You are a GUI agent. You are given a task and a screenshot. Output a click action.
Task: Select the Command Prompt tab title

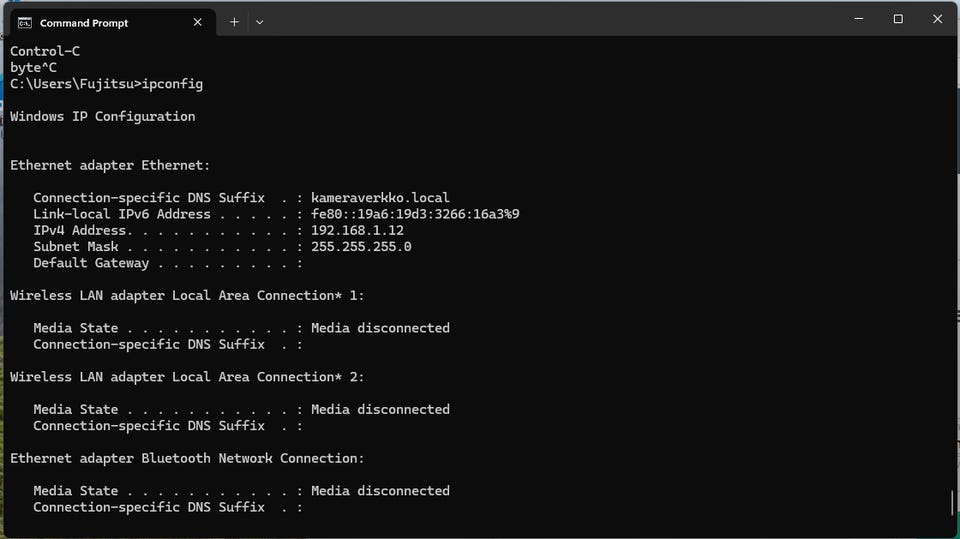point(84,22)
